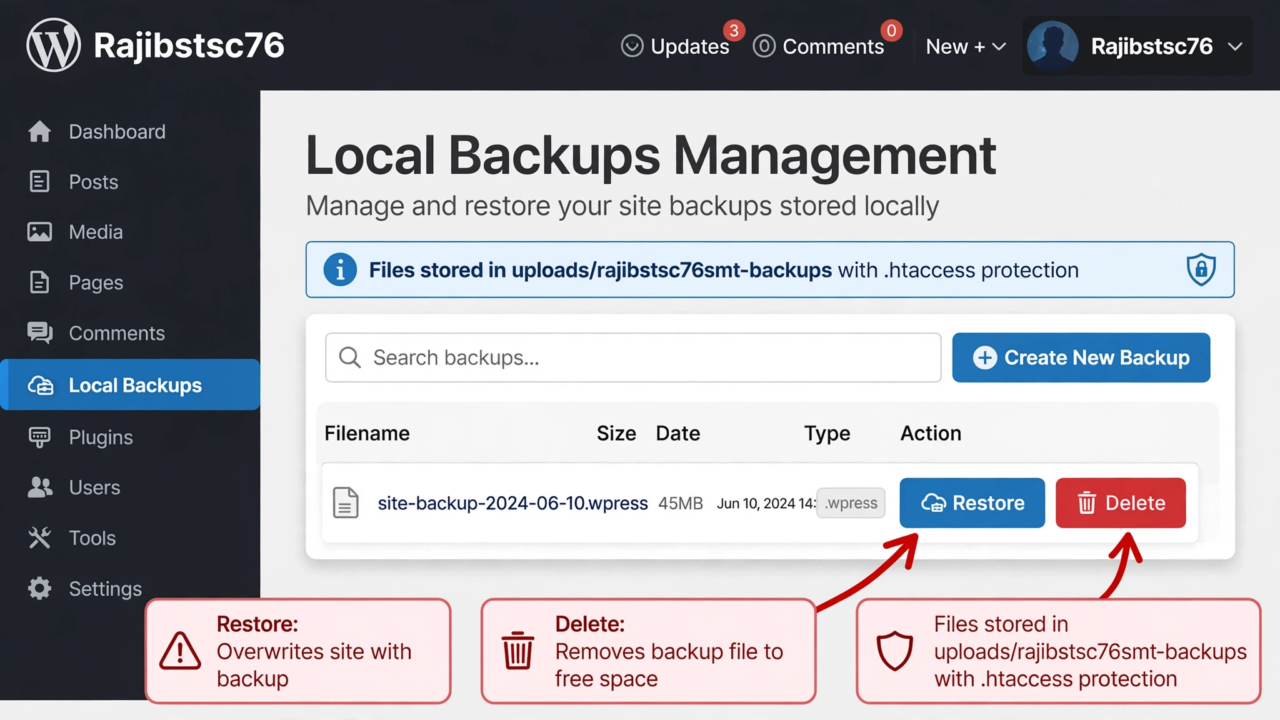Viewport: 1280px width, 720px height.
Task: Click the Pages sidebar icon
Action: 39,283
